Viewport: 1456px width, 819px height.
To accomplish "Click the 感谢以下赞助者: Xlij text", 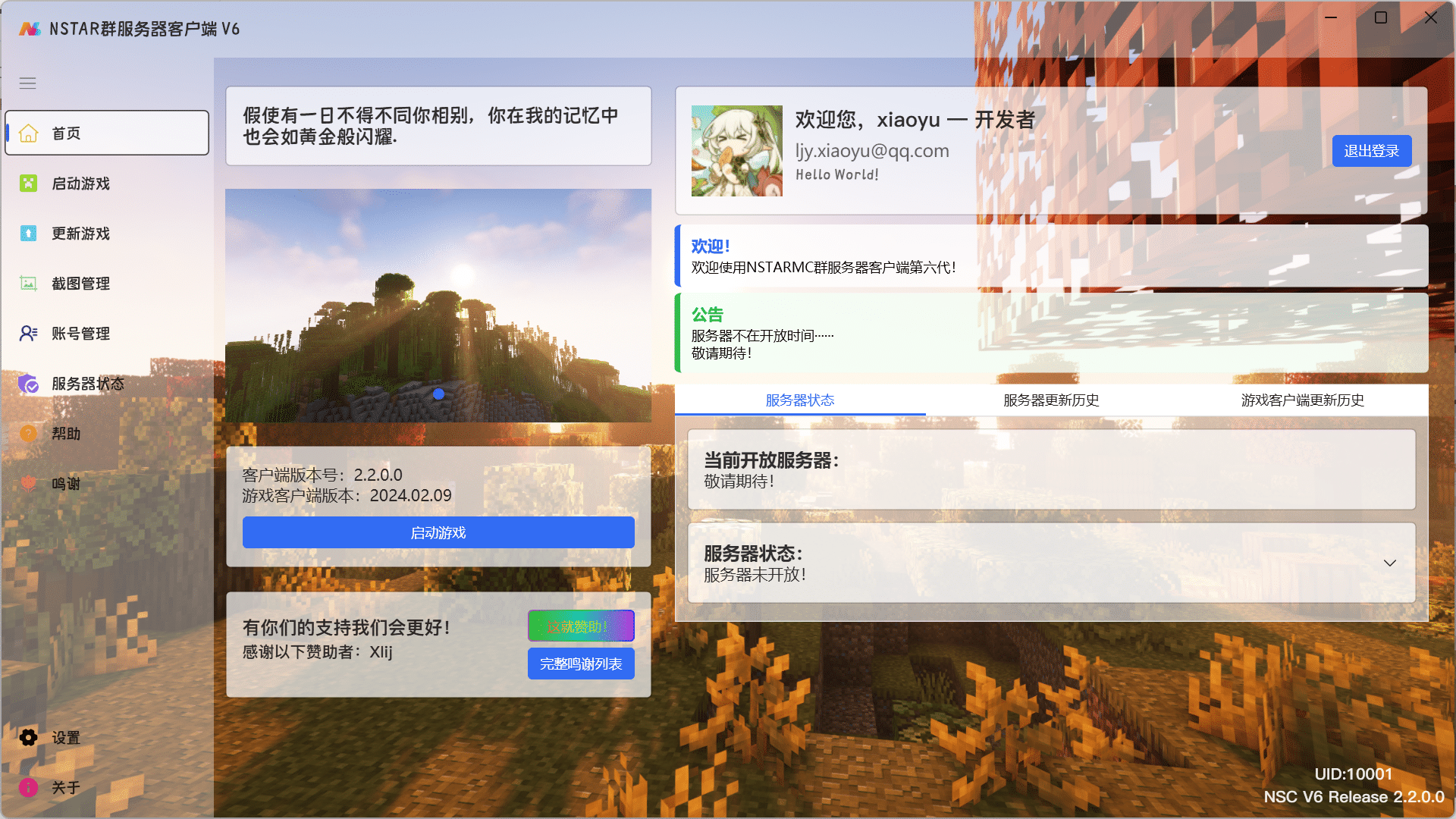I will point(317,652).
